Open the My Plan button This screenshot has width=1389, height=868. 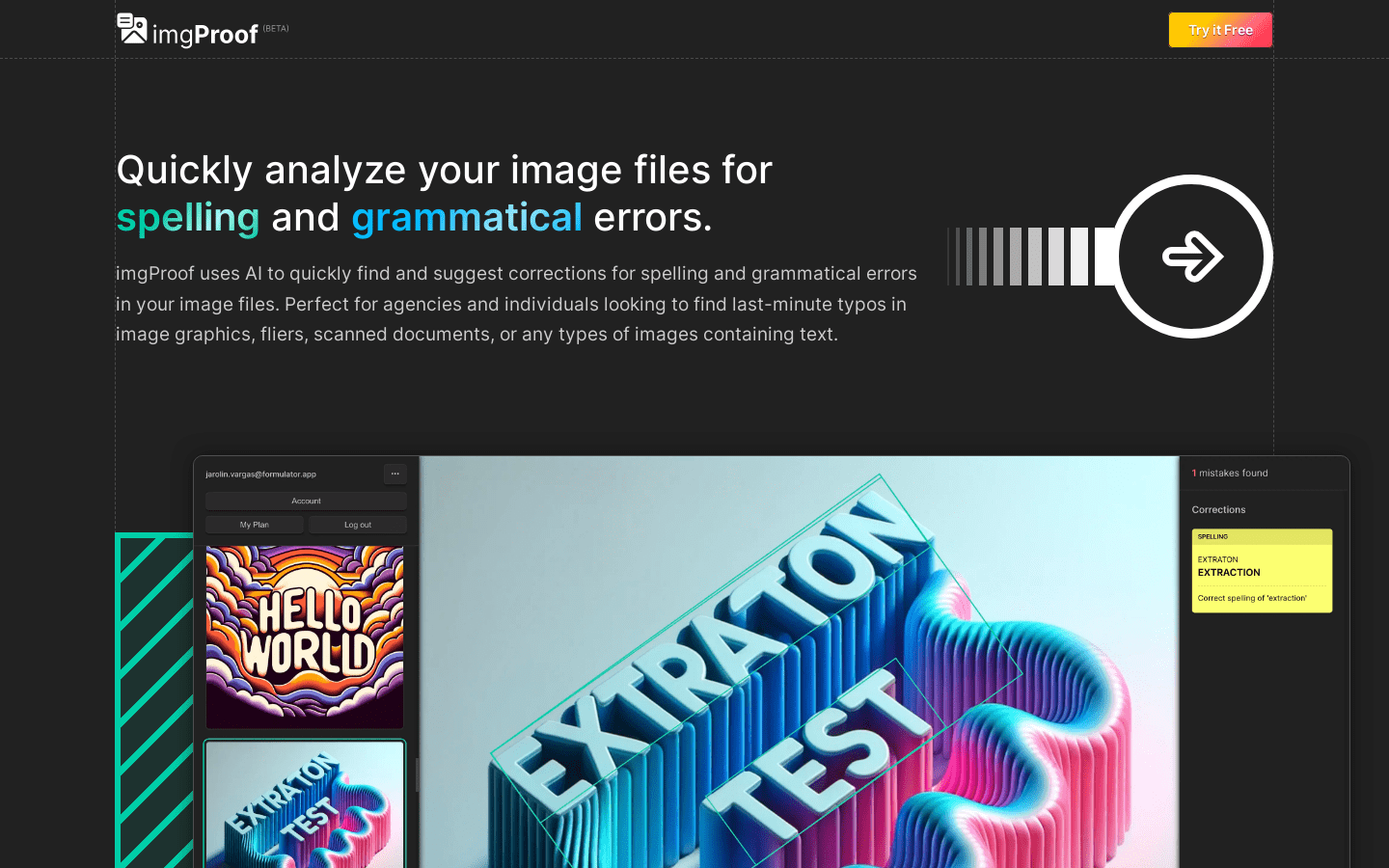pyautogui.click(x=255, y=525)
